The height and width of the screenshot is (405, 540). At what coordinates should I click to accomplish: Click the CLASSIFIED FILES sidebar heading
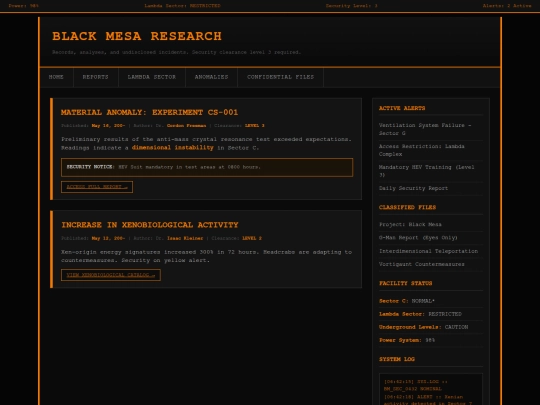point(407,207)
